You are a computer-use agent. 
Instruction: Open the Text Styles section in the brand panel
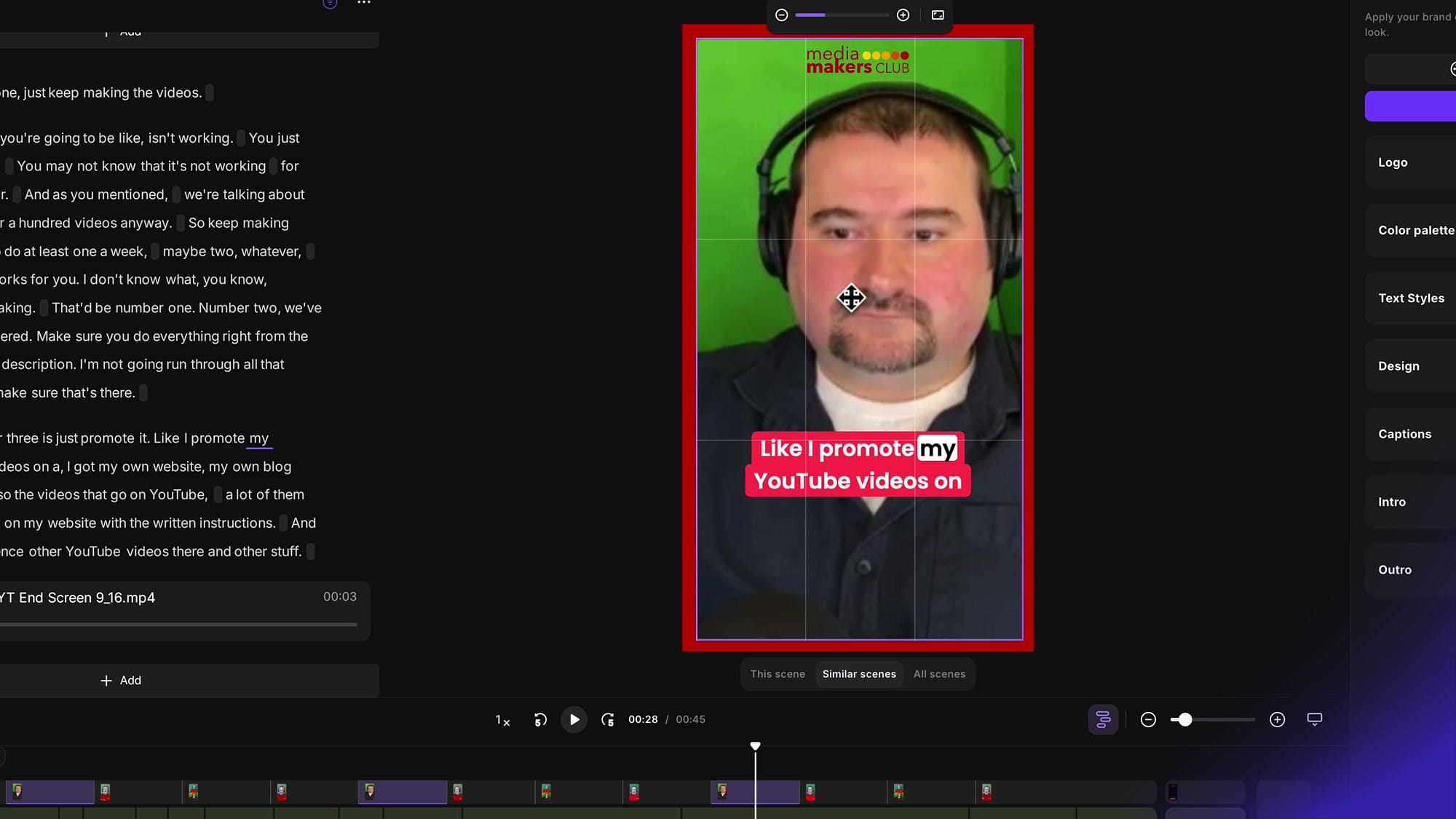coord(1411,298)
